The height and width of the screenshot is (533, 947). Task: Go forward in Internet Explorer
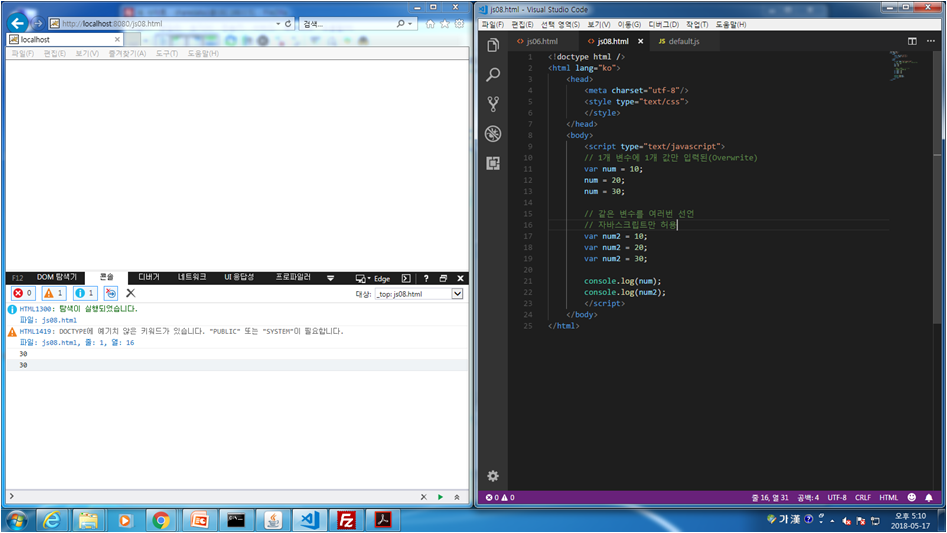pos(37,24)
